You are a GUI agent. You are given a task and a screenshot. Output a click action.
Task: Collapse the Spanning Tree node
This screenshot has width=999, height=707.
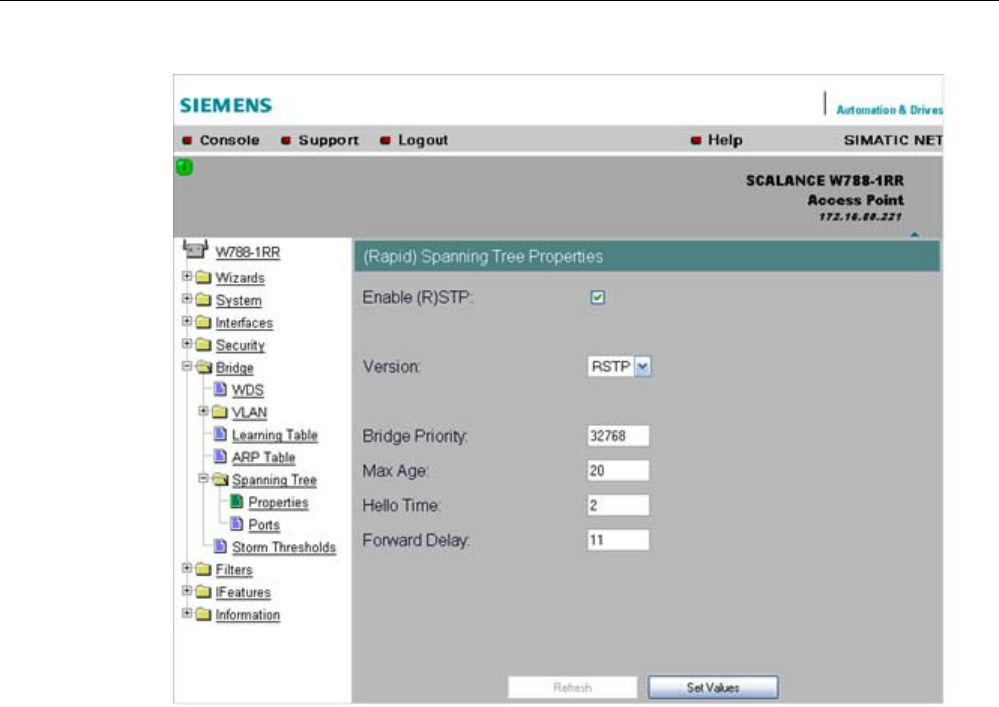(203, 478)
